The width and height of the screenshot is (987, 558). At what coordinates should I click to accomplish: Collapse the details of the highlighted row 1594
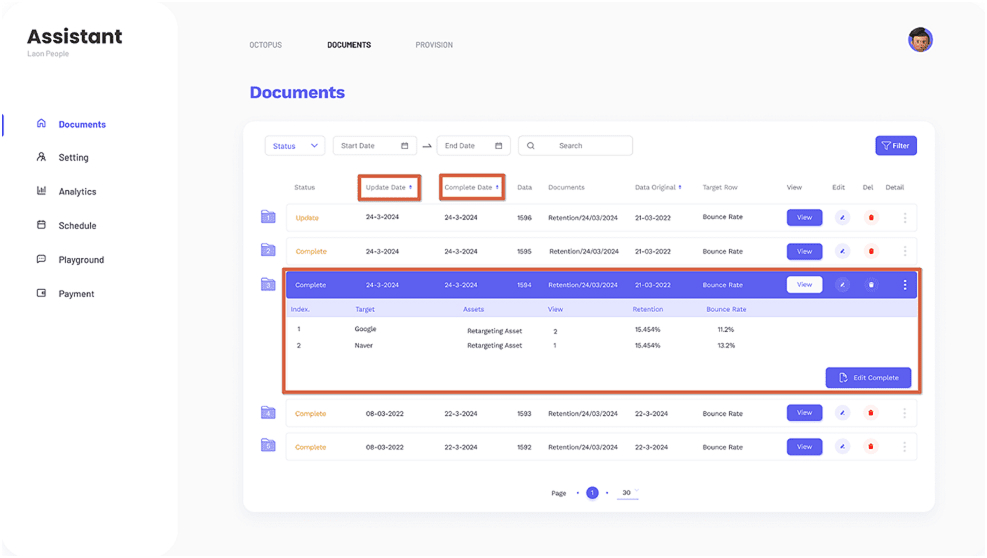905,285
